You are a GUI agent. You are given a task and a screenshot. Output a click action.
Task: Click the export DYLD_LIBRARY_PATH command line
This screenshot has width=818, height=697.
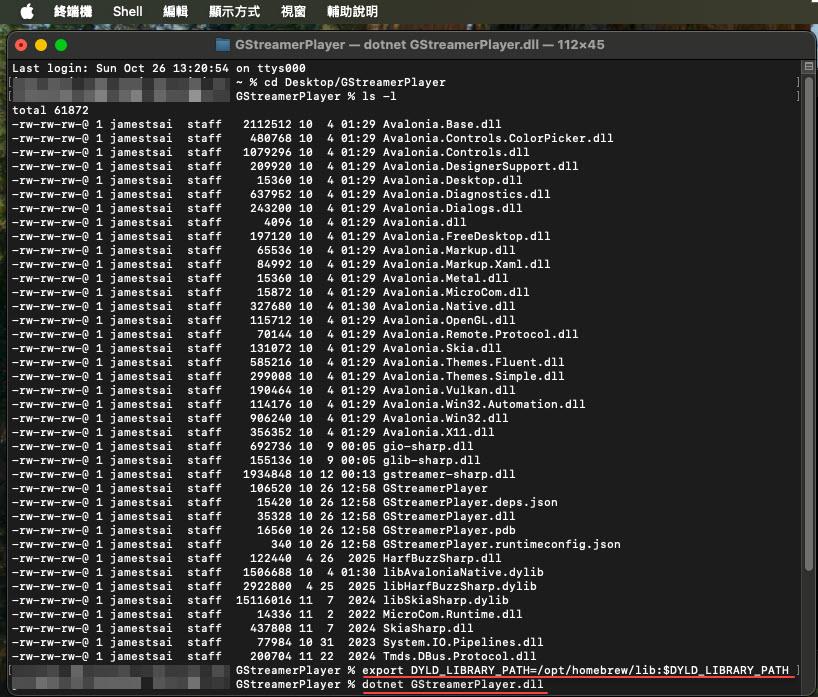click(579, 669)
